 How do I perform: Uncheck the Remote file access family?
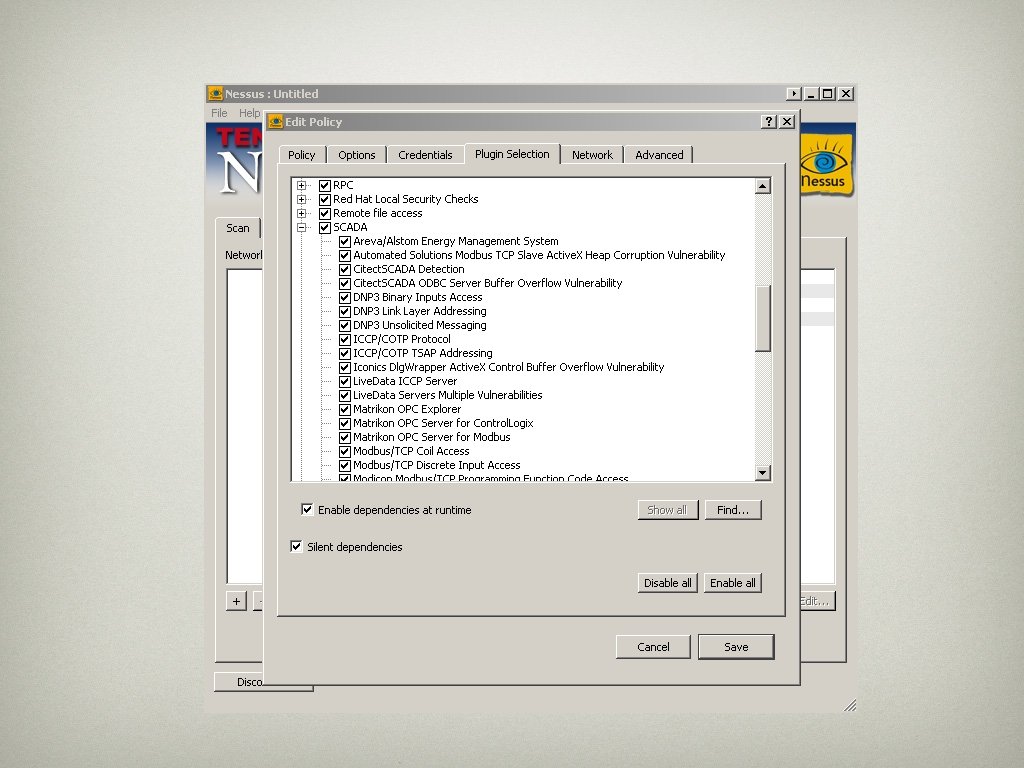pyautogui.click(x=325, y=214)
